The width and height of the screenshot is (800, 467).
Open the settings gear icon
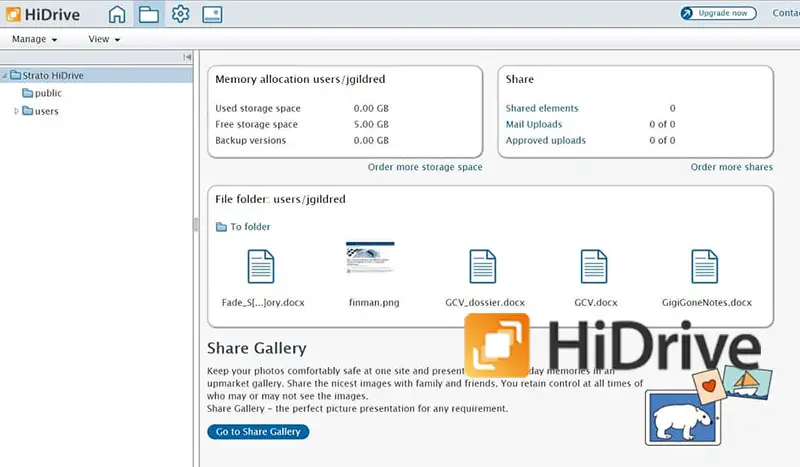180,14
